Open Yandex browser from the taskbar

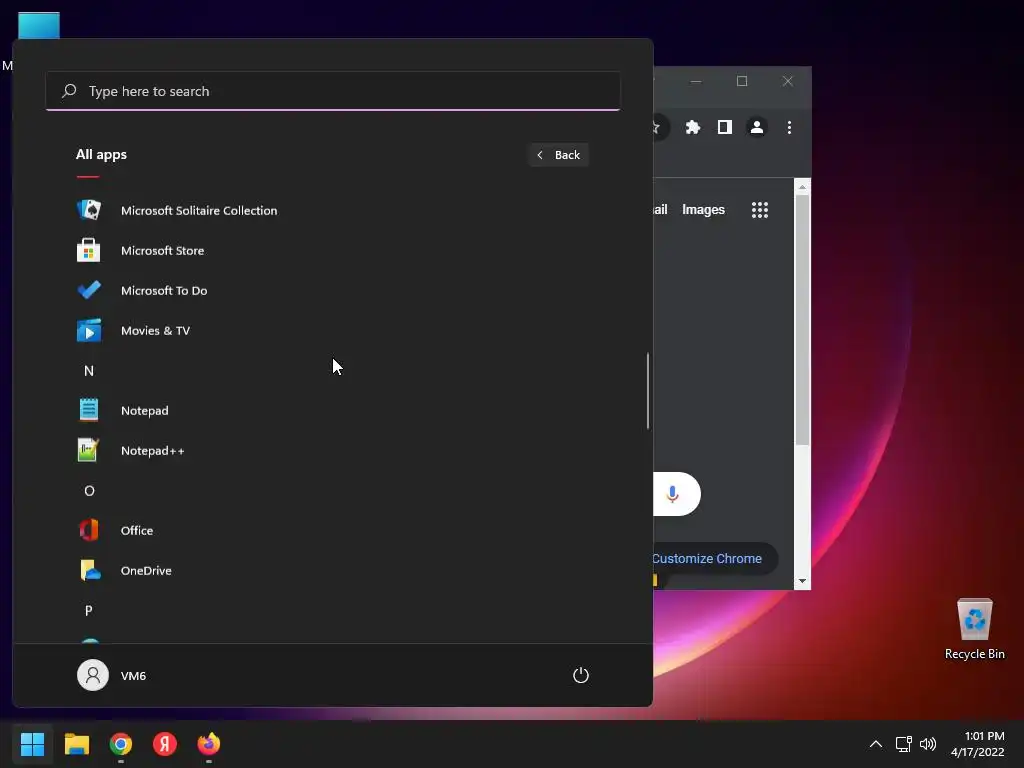tap(165, 744)
